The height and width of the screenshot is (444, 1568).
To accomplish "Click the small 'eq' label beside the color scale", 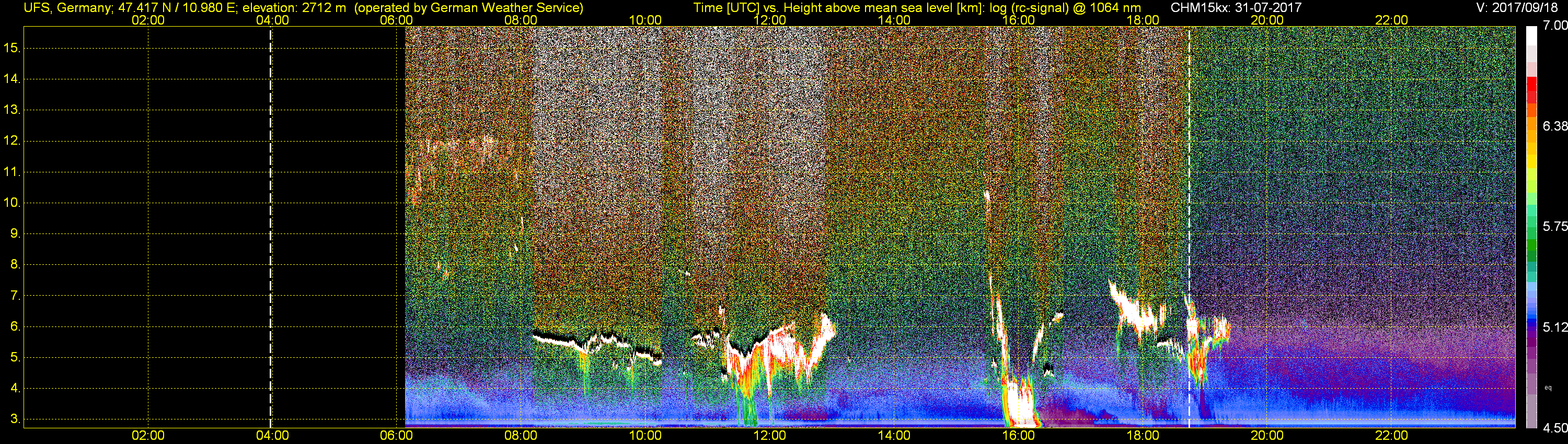I will point(1548,388).
